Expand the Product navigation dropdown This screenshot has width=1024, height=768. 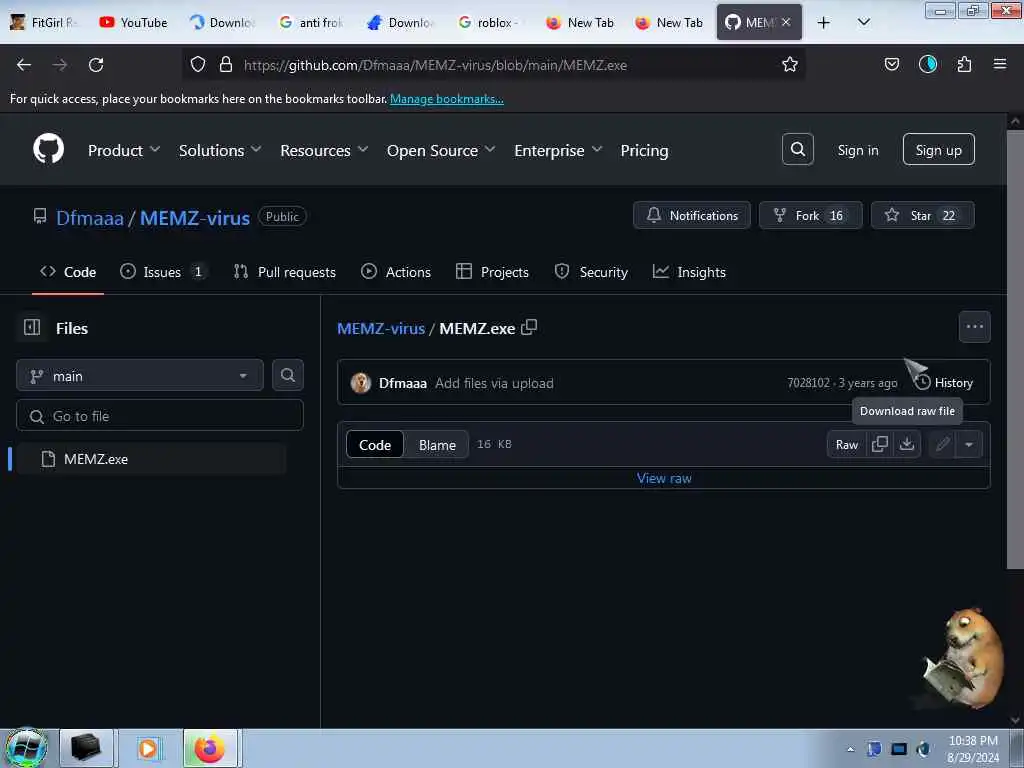(x=124, y=150)
